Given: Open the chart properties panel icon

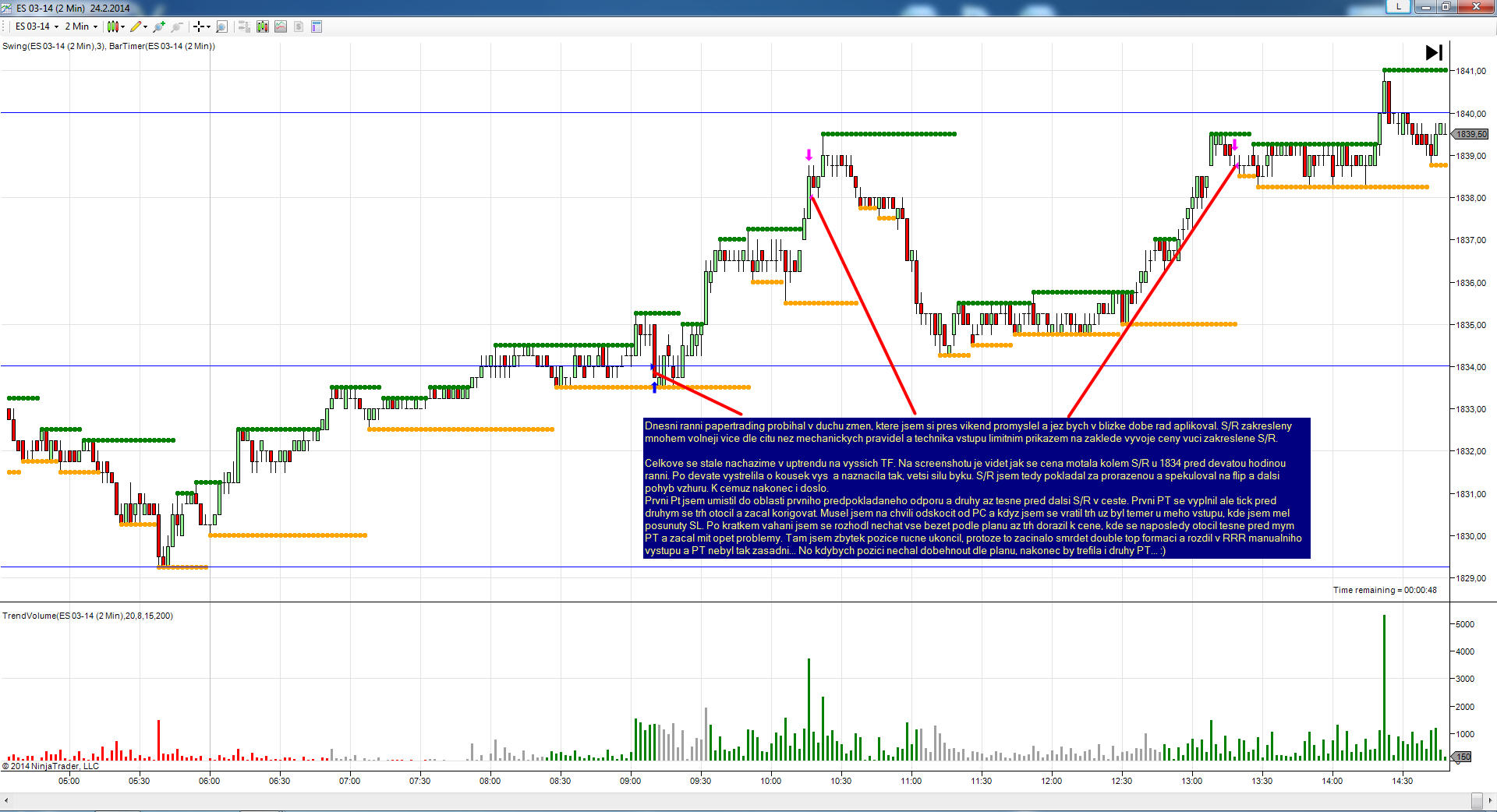Looking at the screenshot, I should 317,26.
